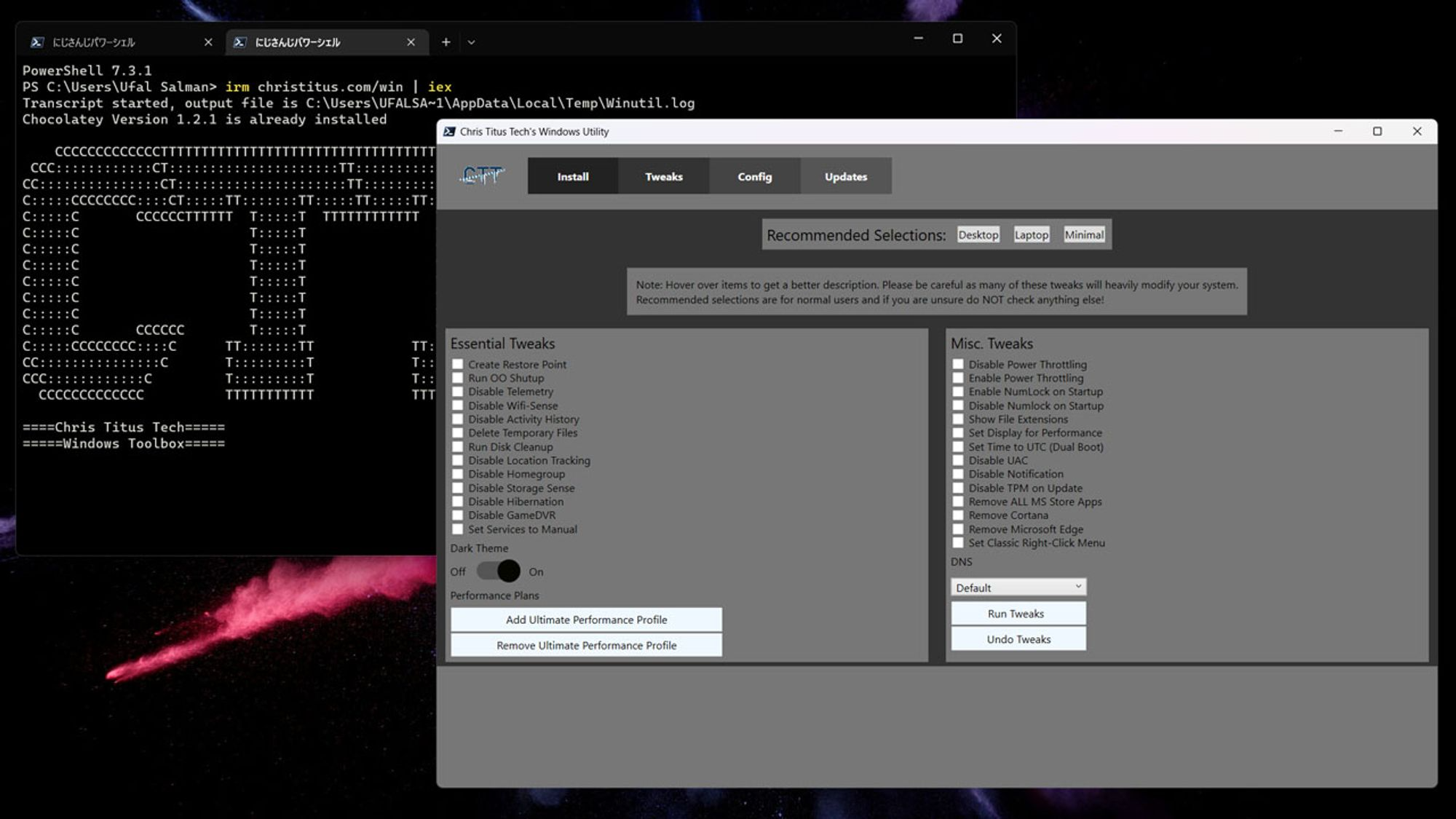The width and height of the screenshot is (1456, 819).
Task: Close Chris Titus Tech's Windows Utility
Action: pyautogui.click(x=1417, y=131)
